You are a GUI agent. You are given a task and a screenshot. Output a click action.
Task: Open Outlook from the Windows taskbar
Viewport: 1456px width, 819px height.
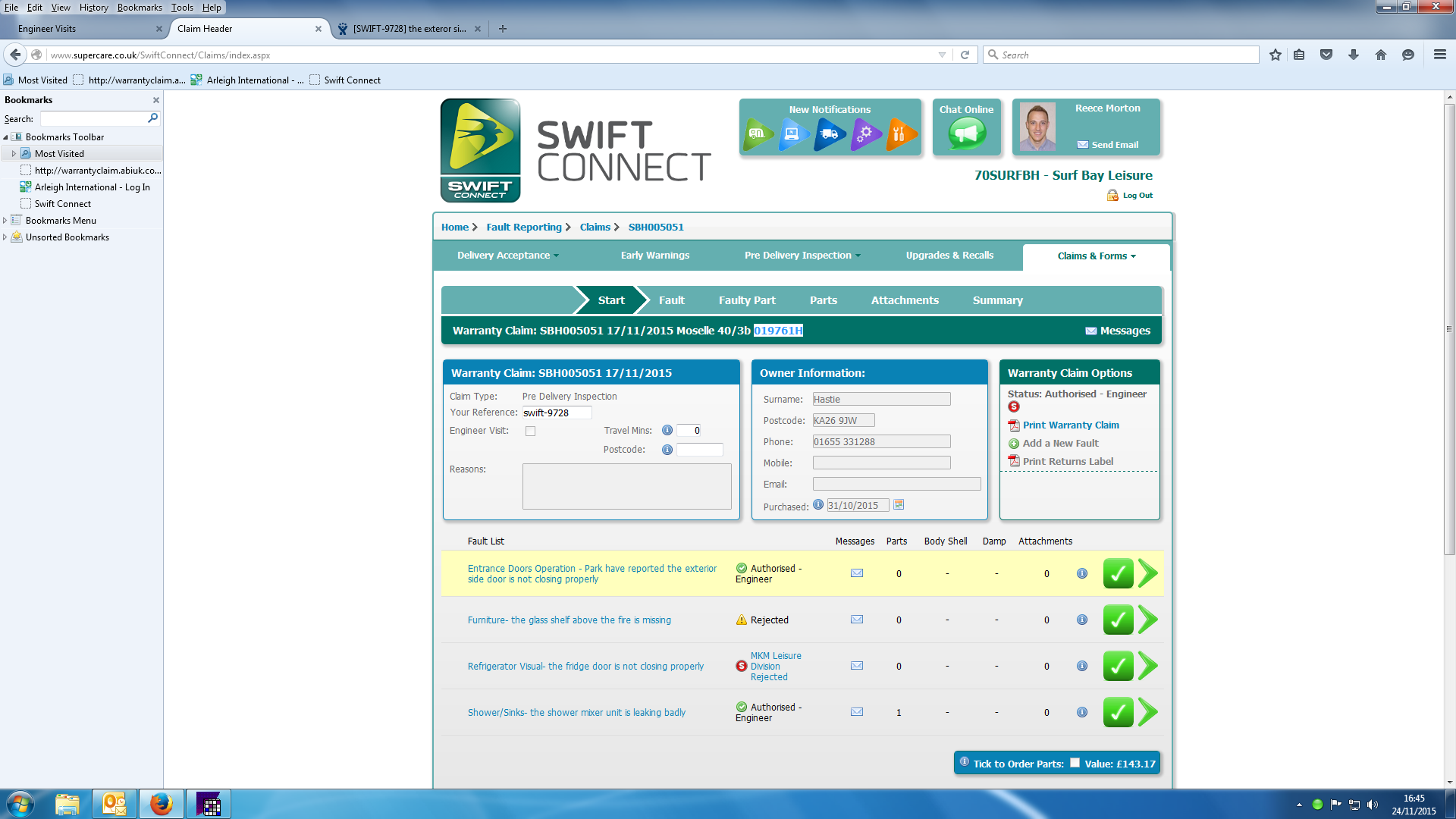tap(115, 804)
